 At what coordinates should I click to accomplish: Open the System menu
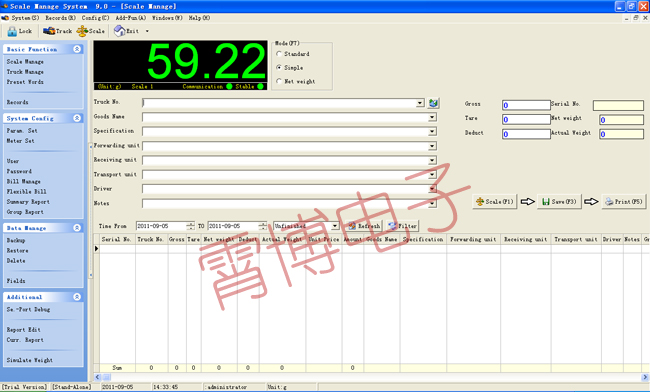coord(25,18)
